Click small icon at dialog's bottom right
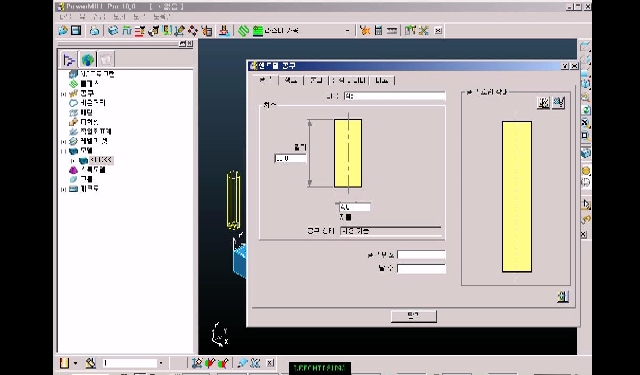 tap(563, 297)
